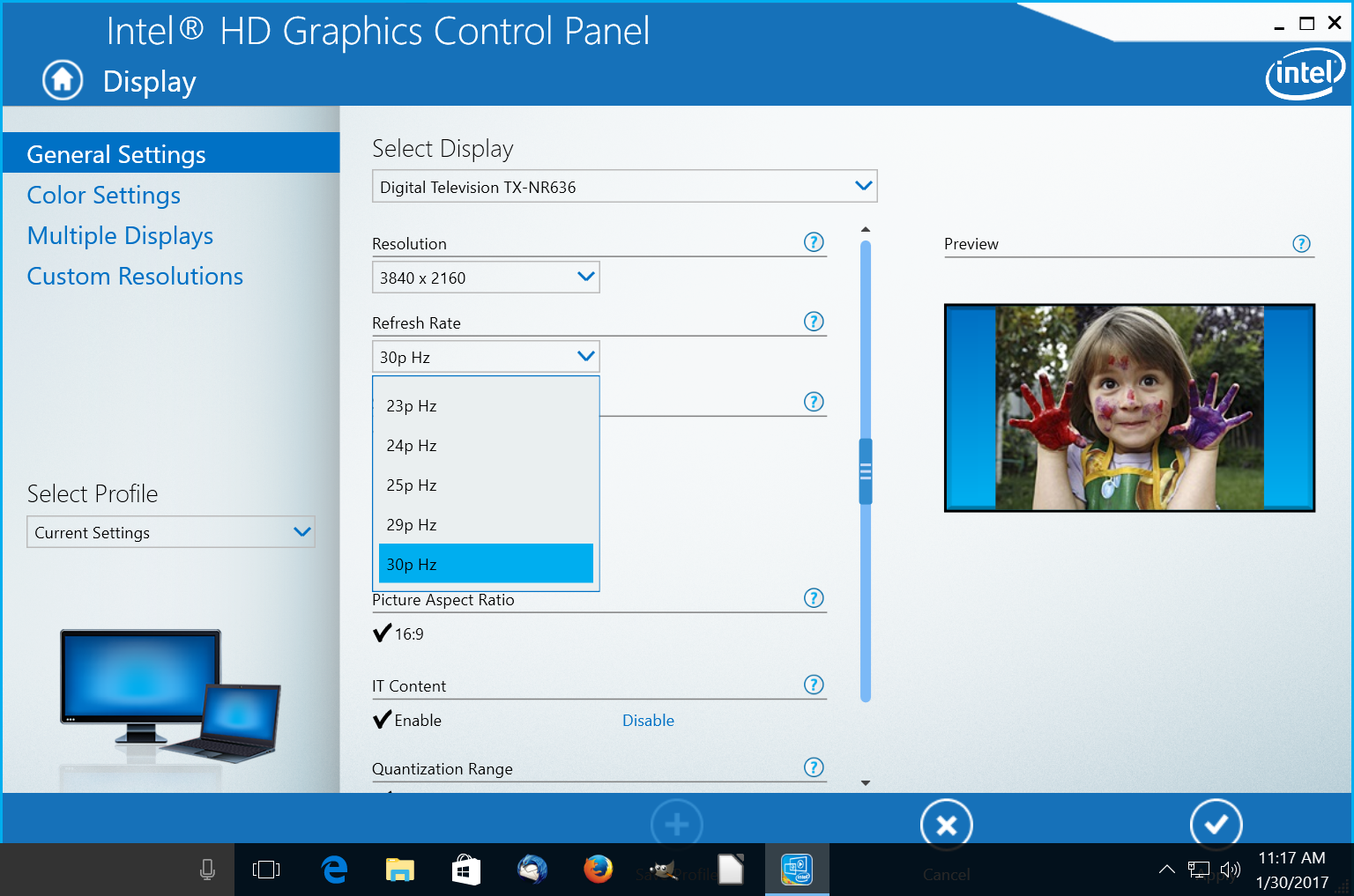The image size is (1354, 896).
Task: Close the Intel Graphics window
Action: 1335,23
